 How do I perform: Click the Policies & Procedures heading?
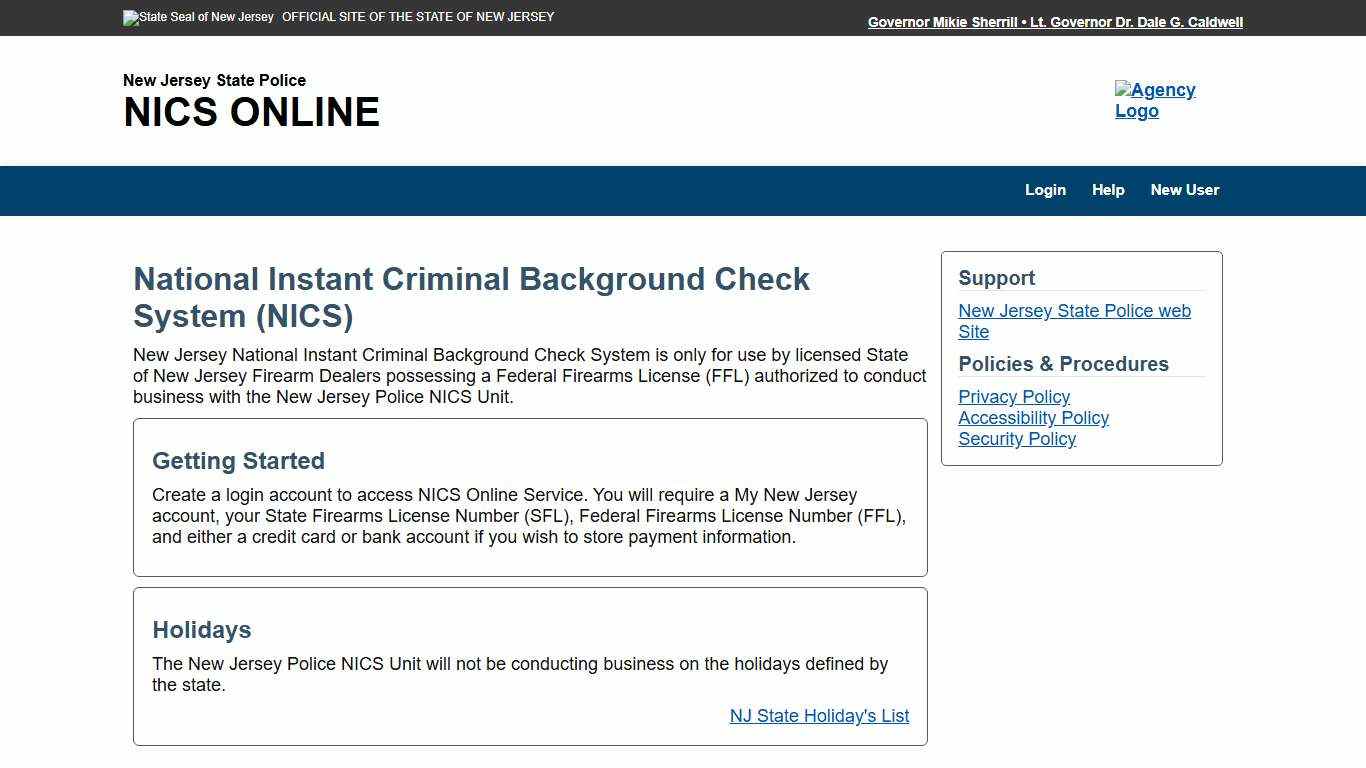1063,364
